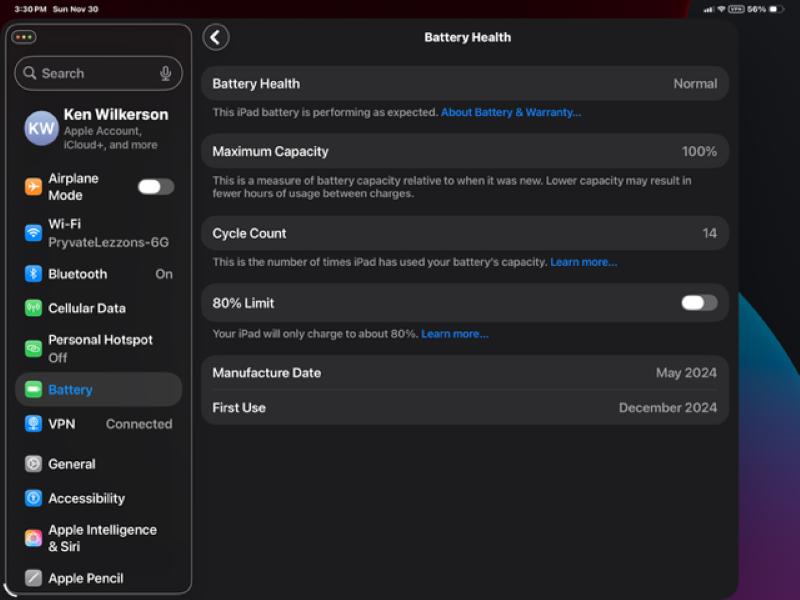This screenshot has height=600, width=800.
Task: Open About Battery & Warranty link
Action: click(x=511, y=113)
